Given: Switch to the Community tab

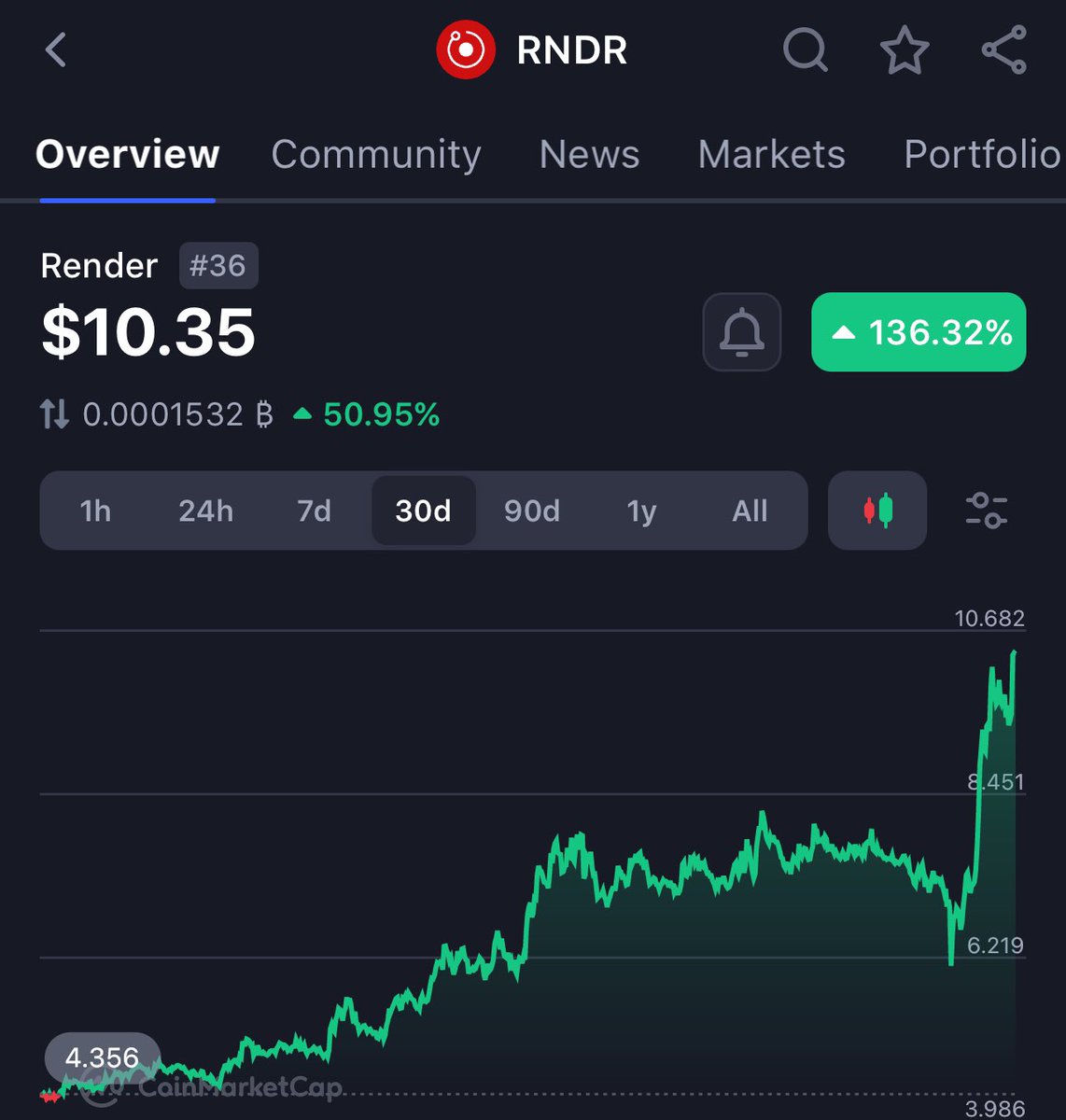Looking at the screenshot, I should 376,154.
